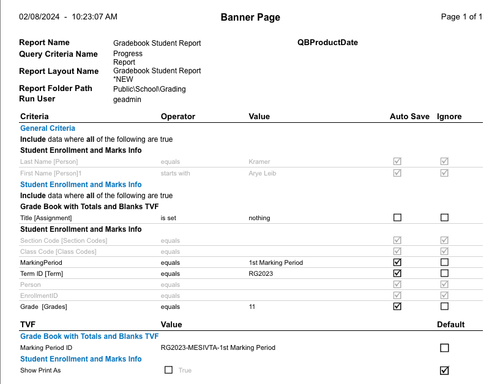Click the Default column header
The height and width of the screenshot is (384, 500).
click(451, 324)
